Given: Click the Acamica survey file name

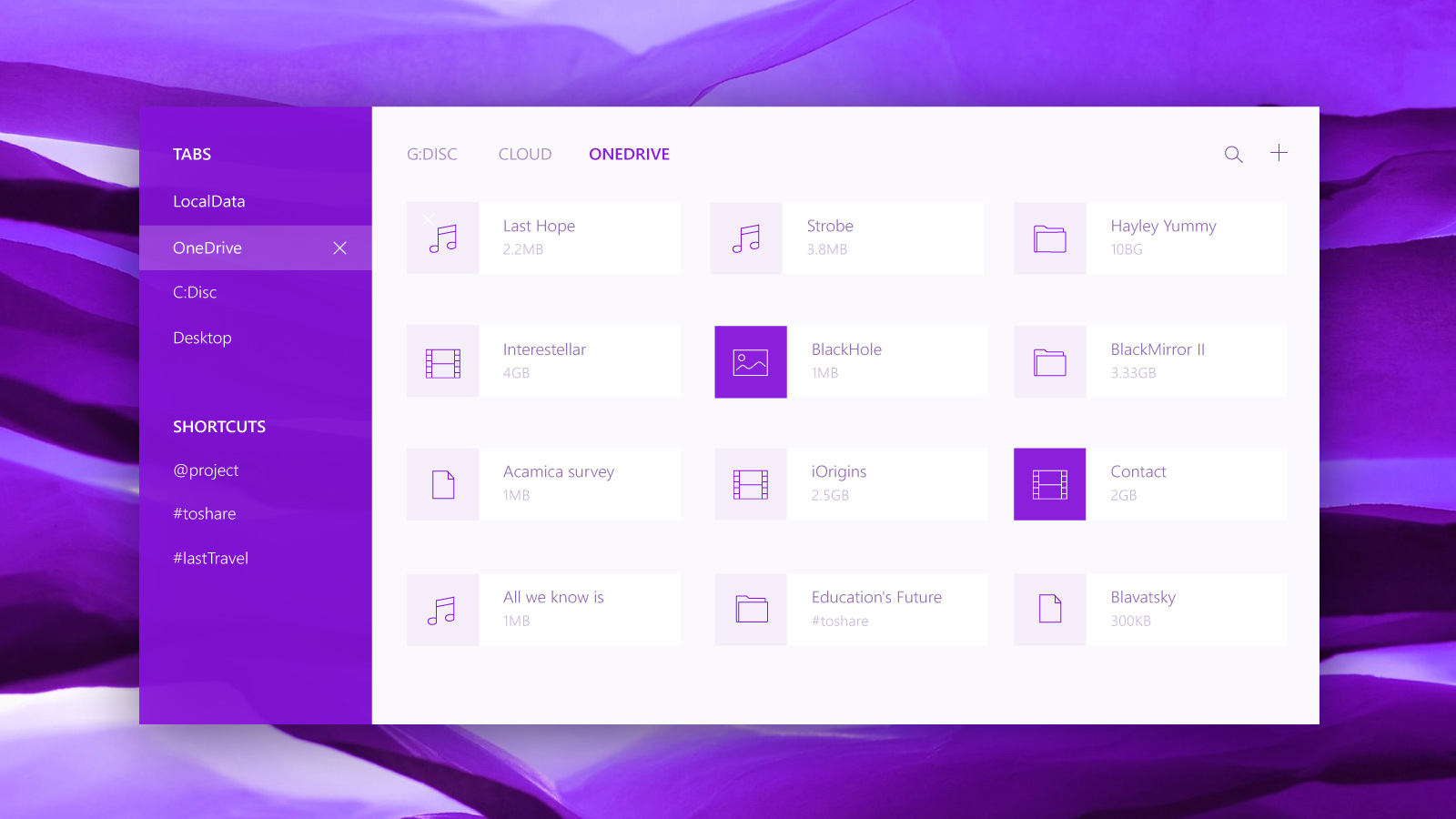Looking at the screenshot, I should (559, 471).
